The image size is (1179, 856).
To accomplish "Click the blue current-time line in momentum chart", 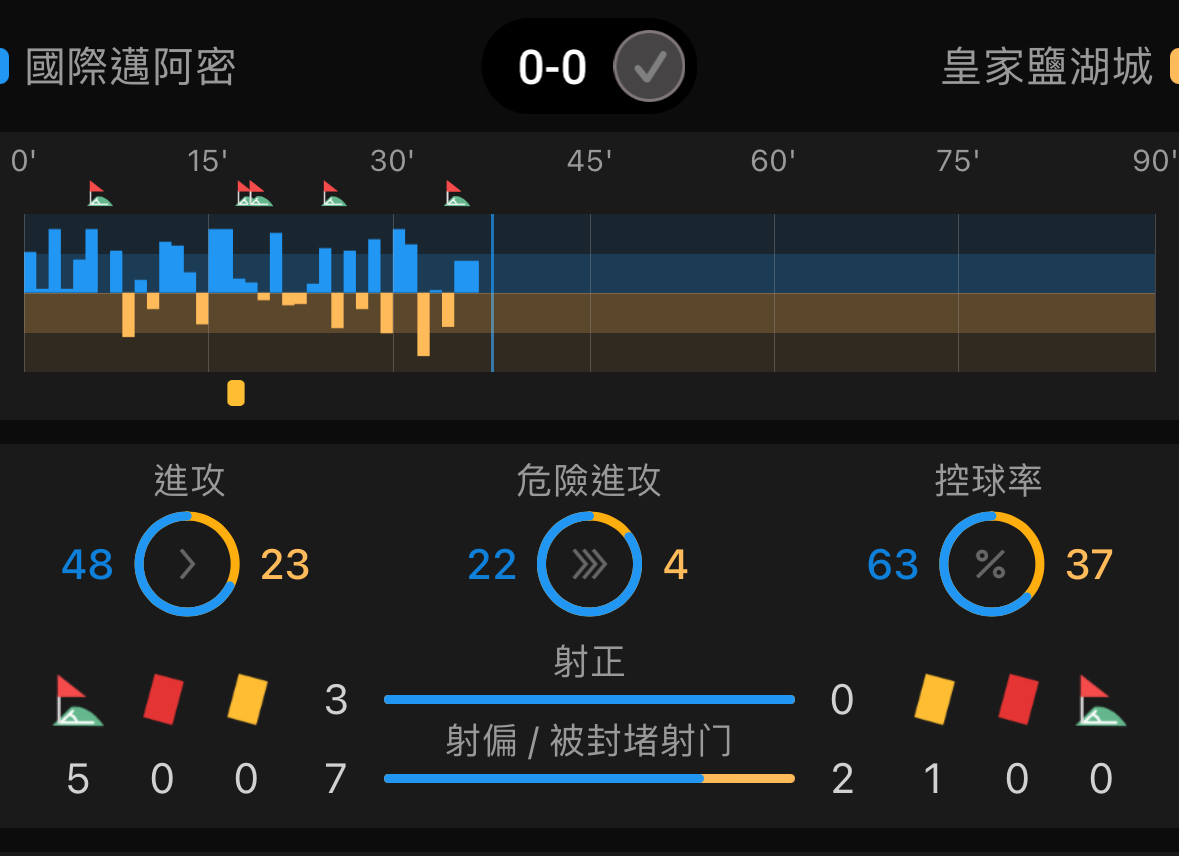I will [493, 293].
